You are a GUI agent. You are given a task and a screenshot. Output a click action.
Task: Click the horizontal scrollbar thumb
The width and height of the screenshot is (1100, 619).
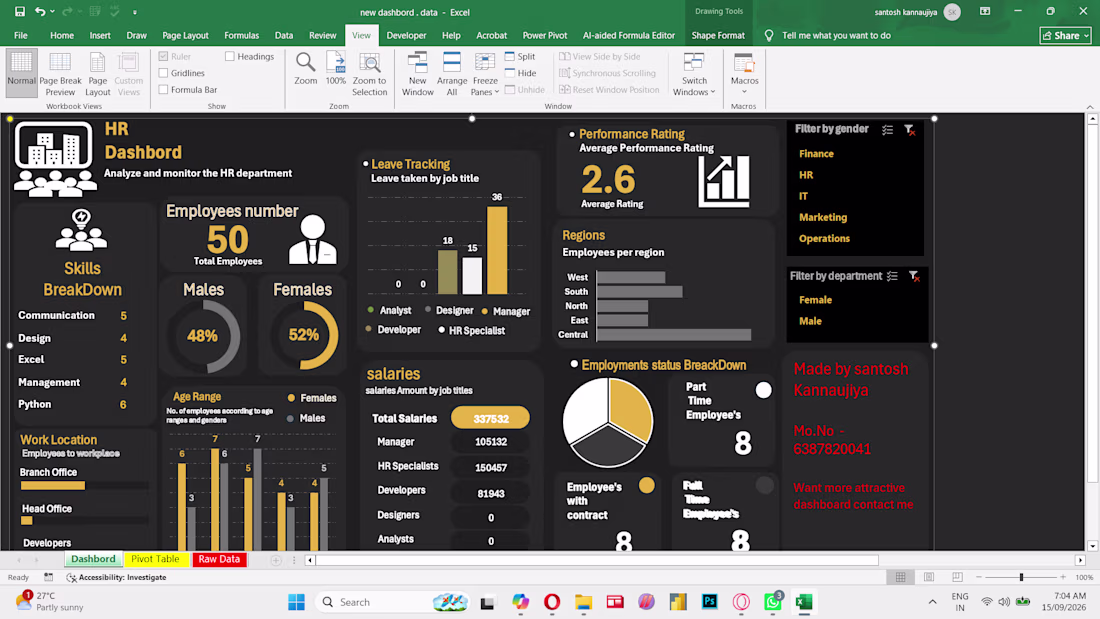point(596,560)
